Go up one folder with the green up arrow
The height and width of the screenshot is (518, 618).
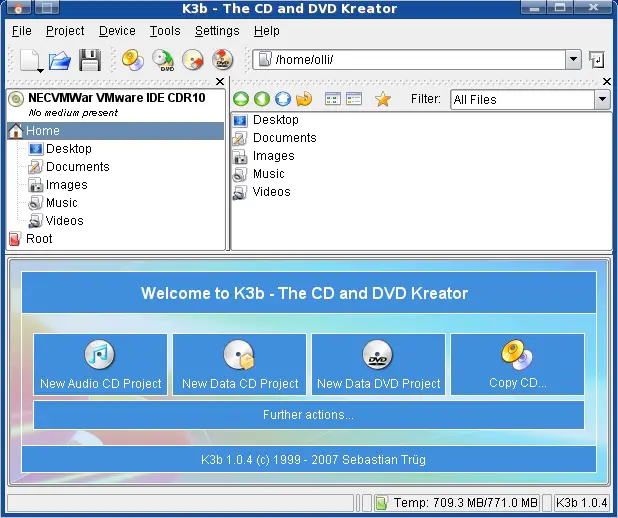click(241, 99)
